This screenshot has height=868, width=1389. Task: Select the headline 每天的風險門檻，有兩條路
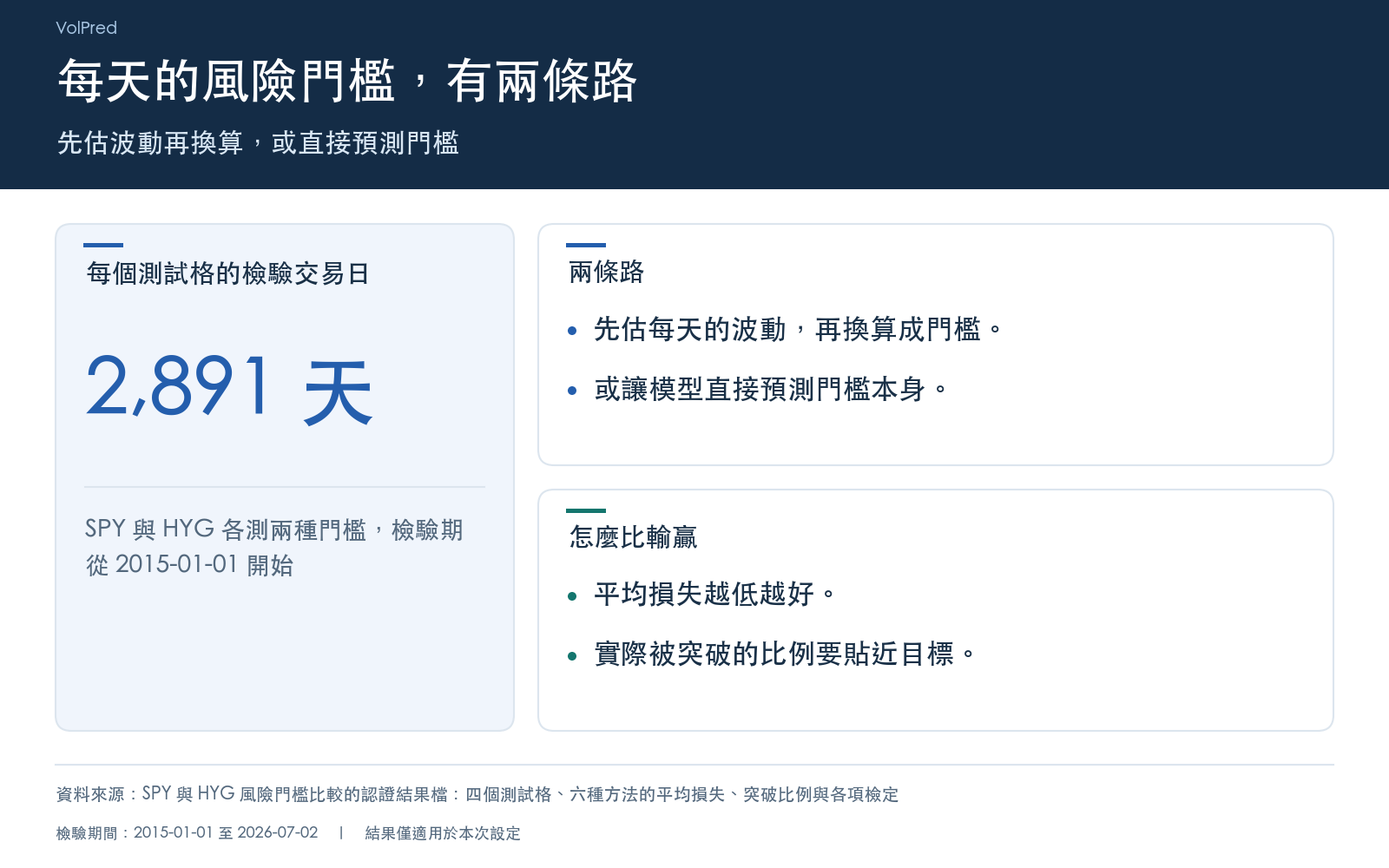coord(347,82)
